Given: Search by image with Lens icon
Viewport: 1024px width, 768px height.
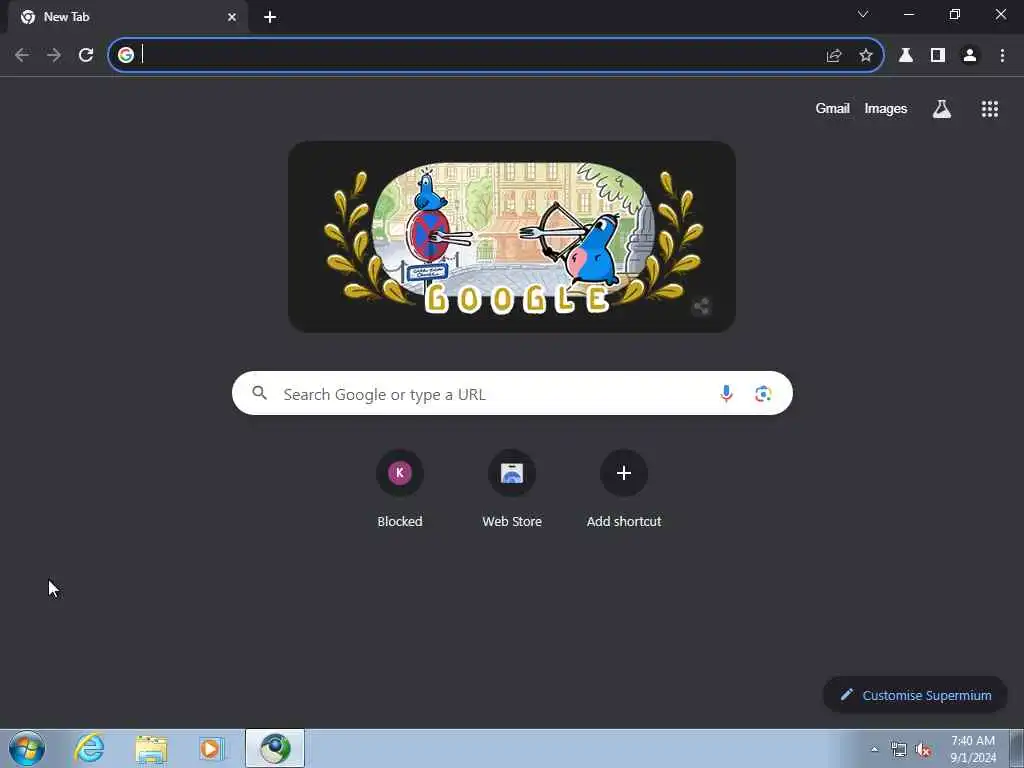Looking at the screenshot, I should 763,394.
